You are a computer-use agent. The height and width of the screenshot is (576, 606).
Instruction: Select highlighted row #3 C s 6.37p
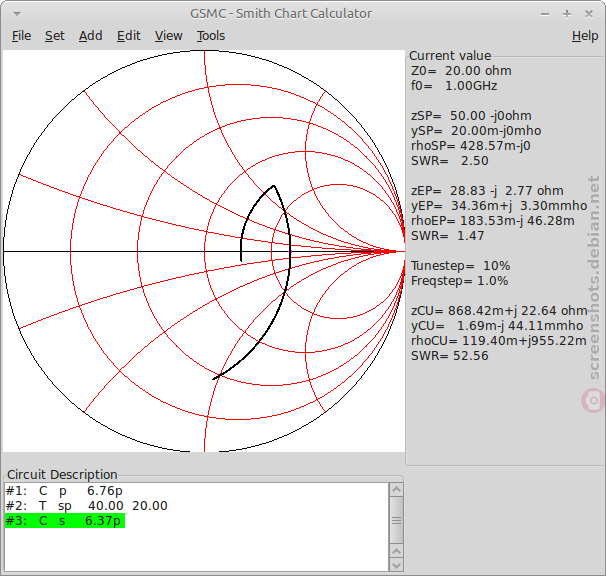65,521
